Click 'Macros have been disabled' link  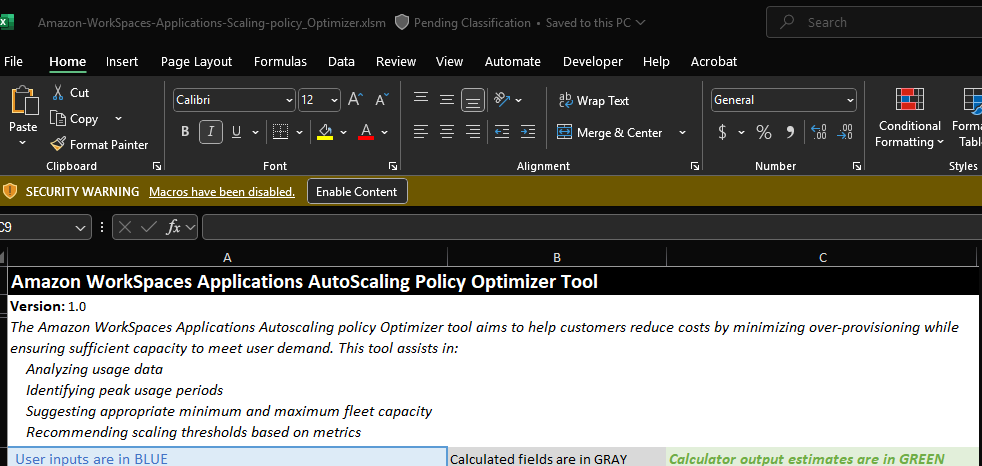(221, 192)
